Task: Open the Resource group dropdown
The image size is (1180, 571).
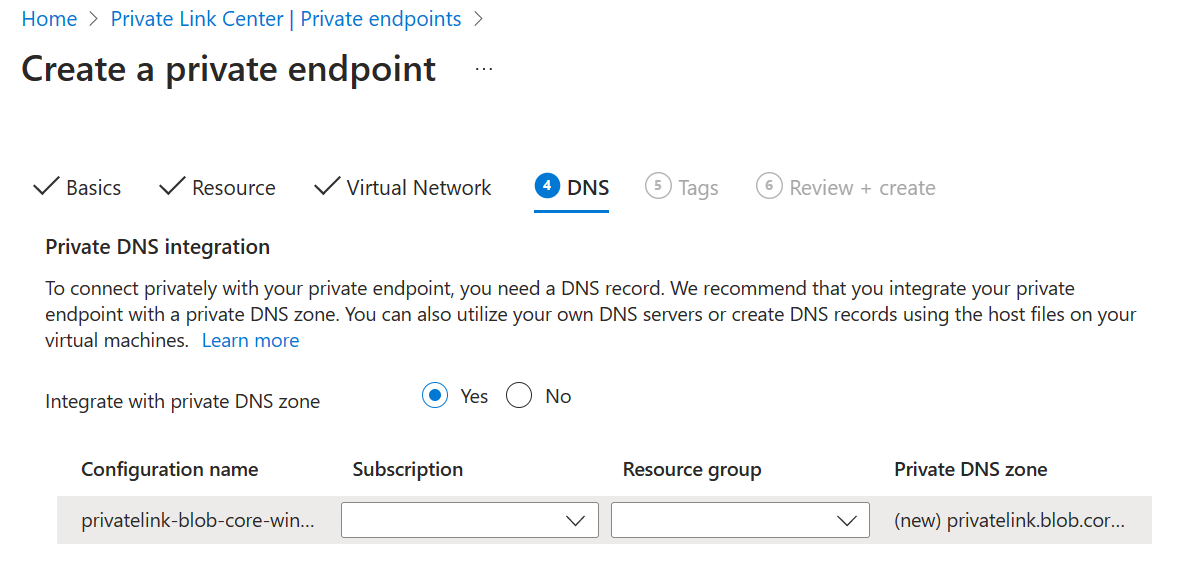Action: click(x=741, y=520)
